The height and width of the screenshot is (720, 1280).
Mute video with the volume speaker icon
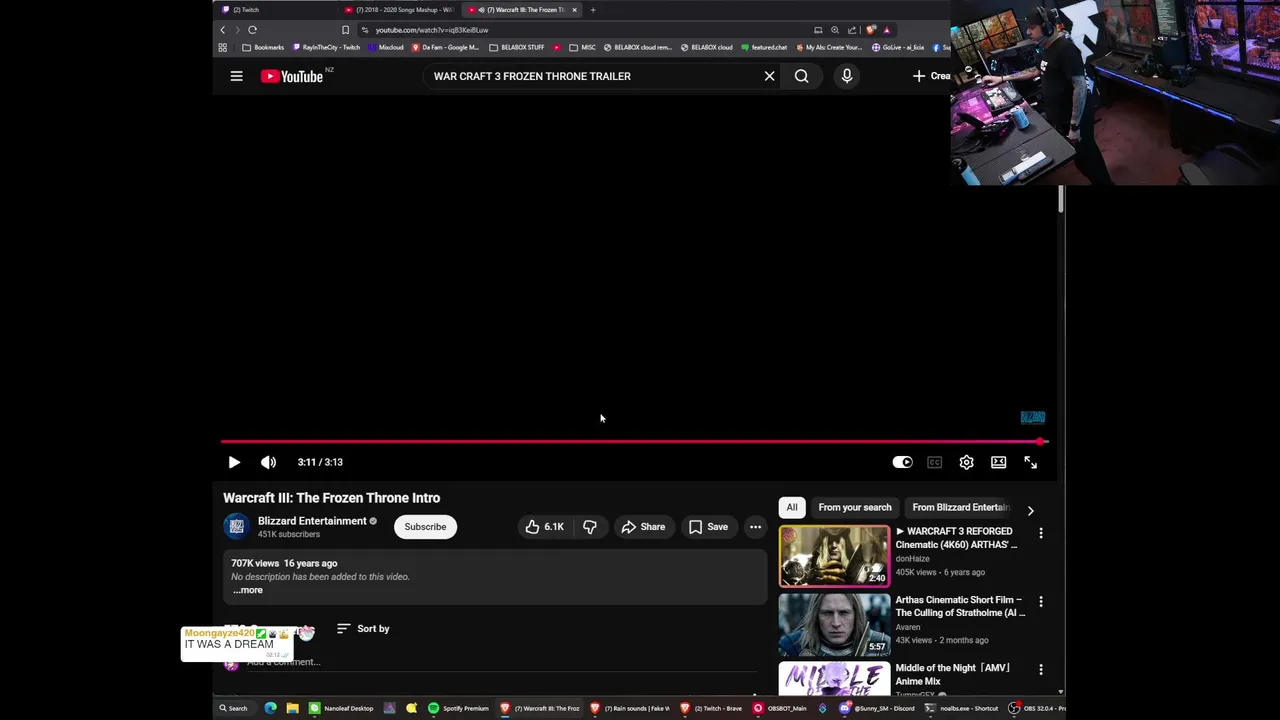tap(268, 462)
